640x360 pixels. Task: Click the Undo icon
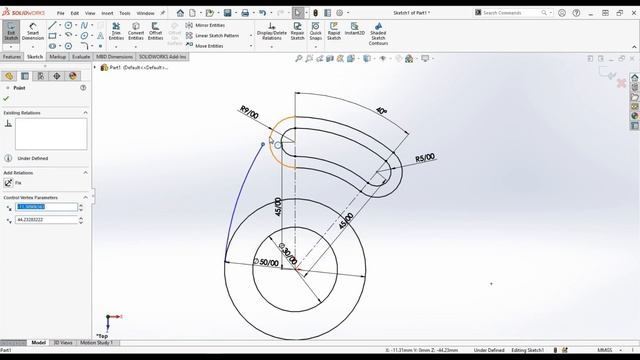pyautogui.click(x=262, y=13)
